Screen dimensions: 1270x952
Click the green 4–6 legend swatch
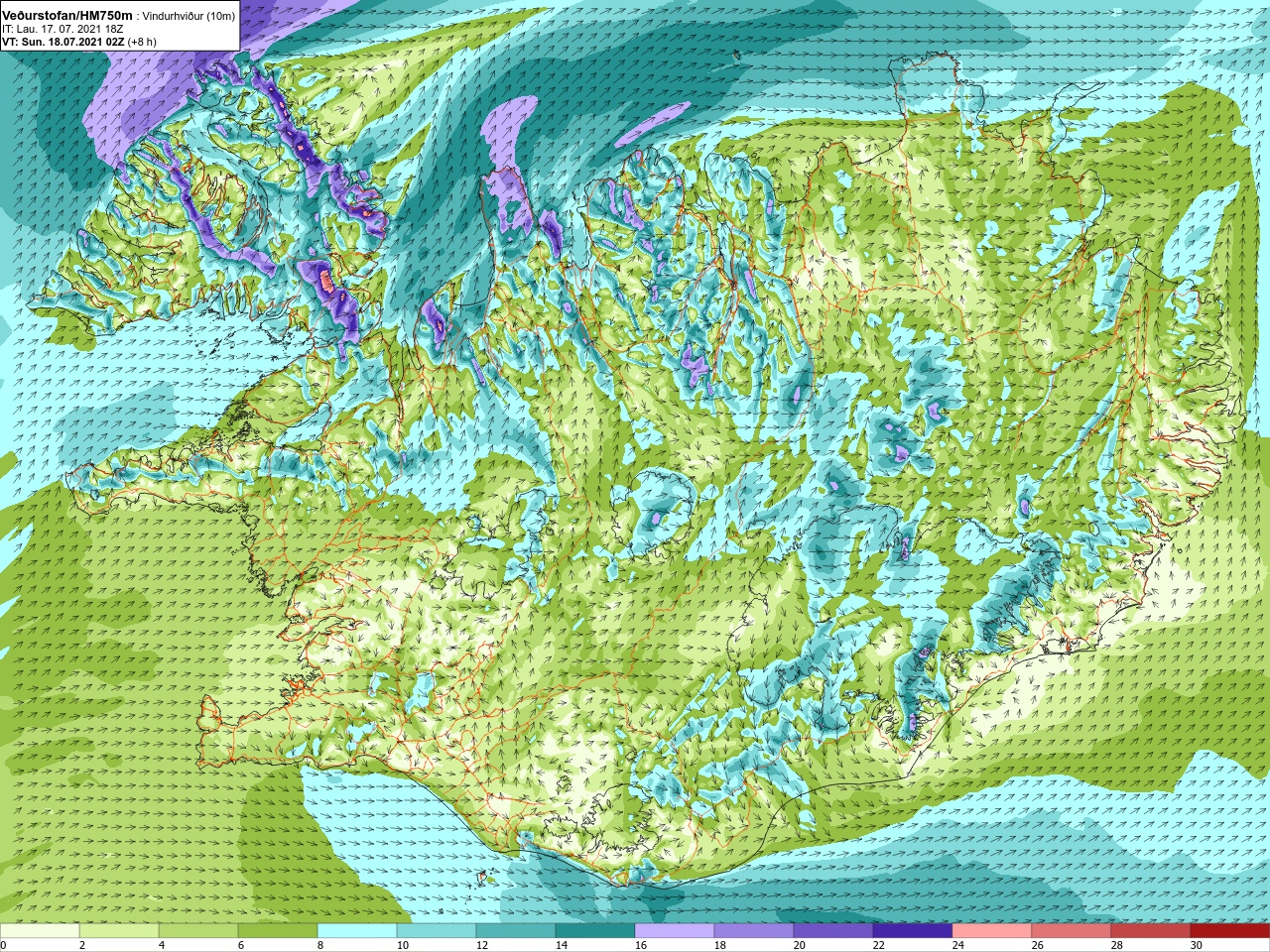[x=198, y=931]
